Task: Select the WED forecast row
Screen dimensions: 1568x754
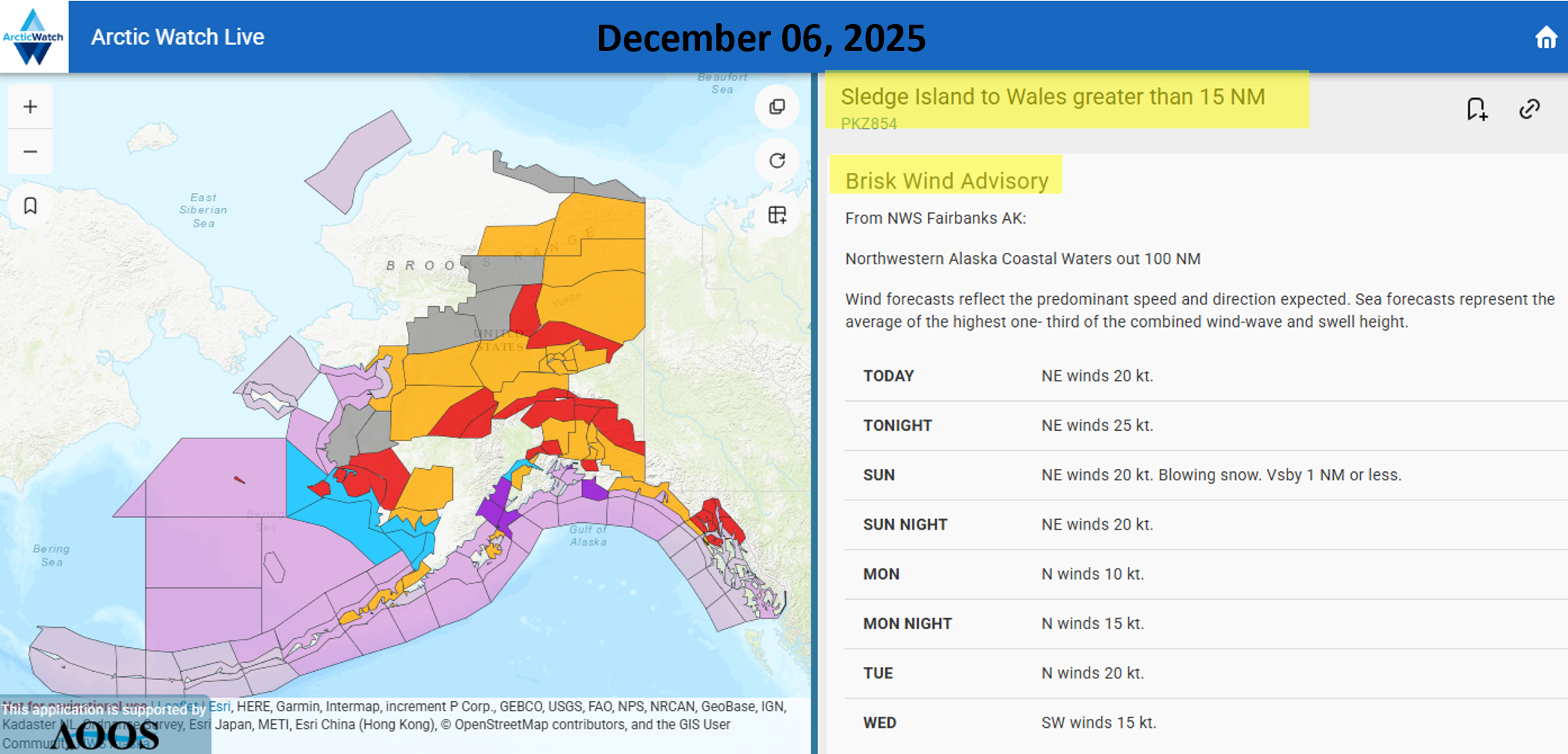Action: point(1204,723)
